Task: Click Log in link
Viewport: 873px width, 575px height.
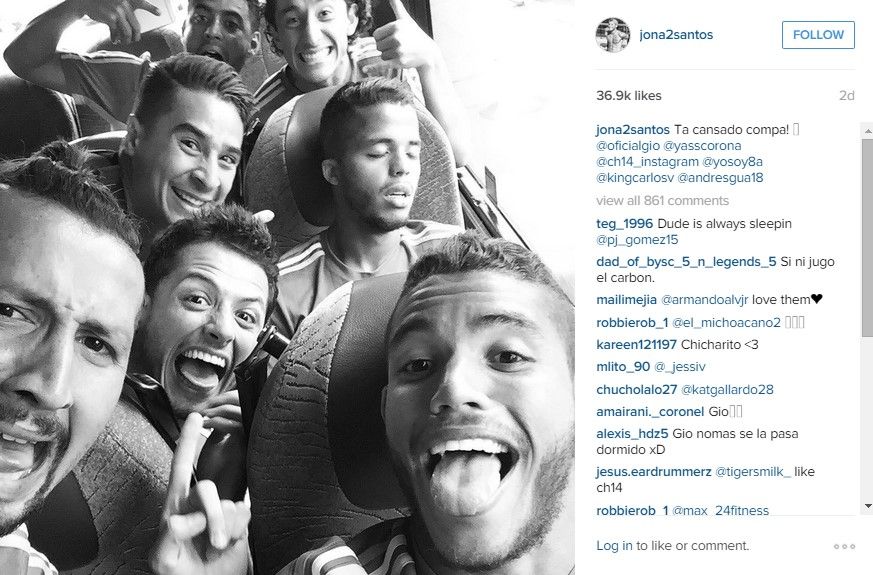Action: point(614,545)
